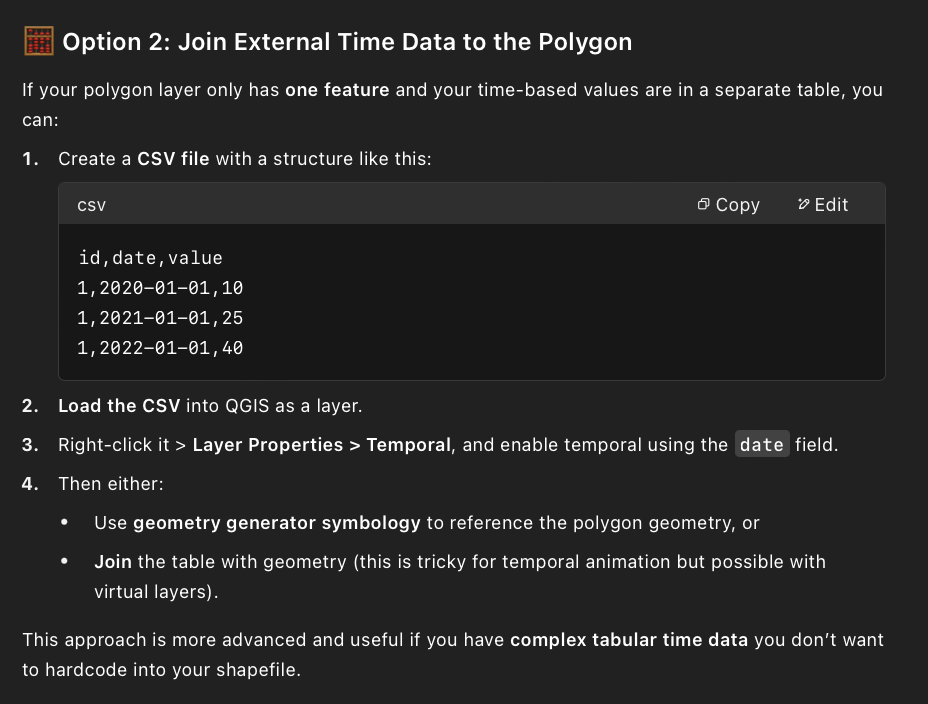
Task: Click the bold CSV file text
Action: (x=173, y=159)
